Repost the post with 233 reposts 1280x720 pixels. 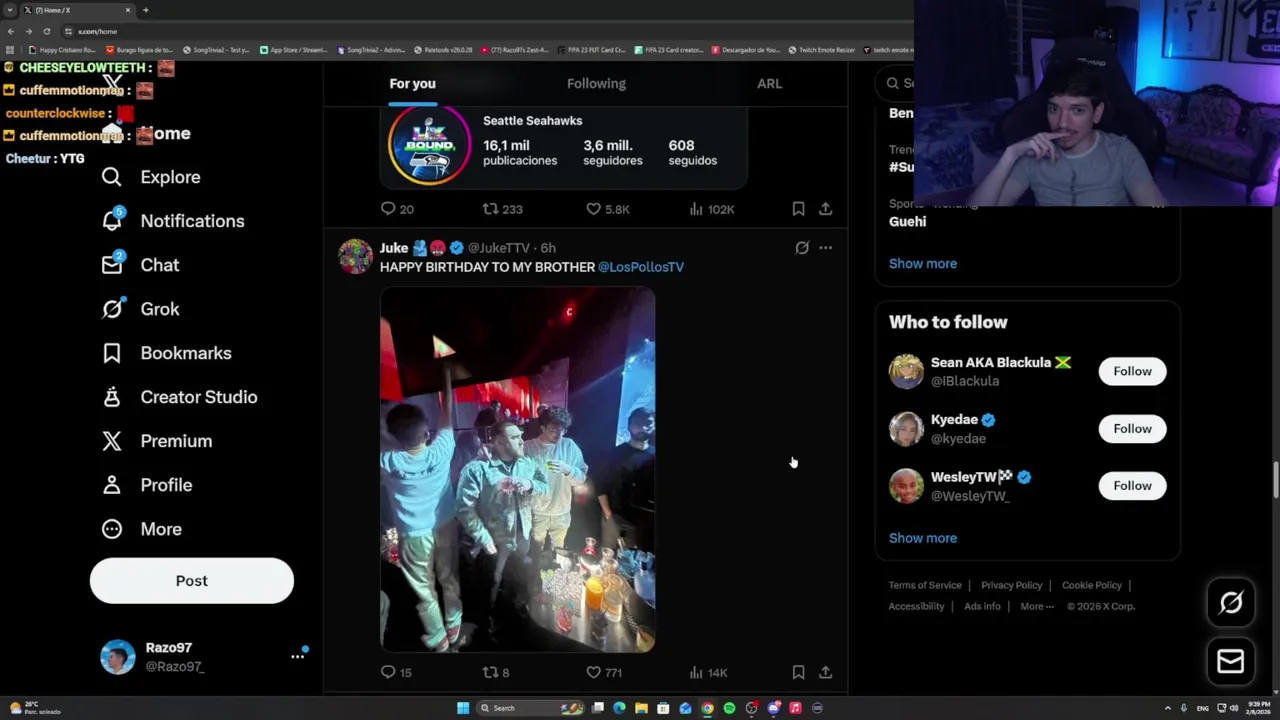coord(503,209)
